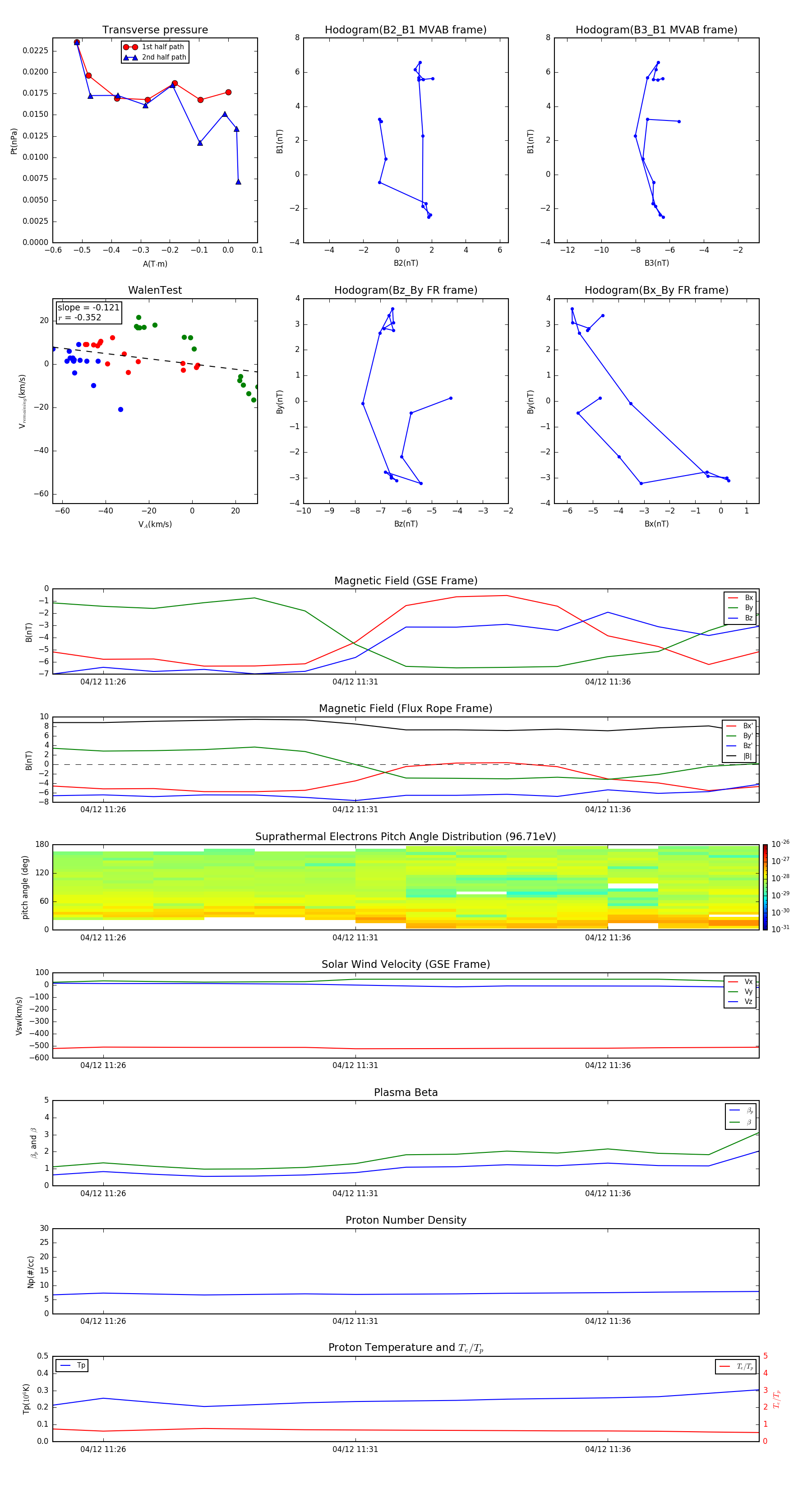Click the Bx' legend entry in flux rope panel
This screenshot has width=812, height=1489.
739,726
